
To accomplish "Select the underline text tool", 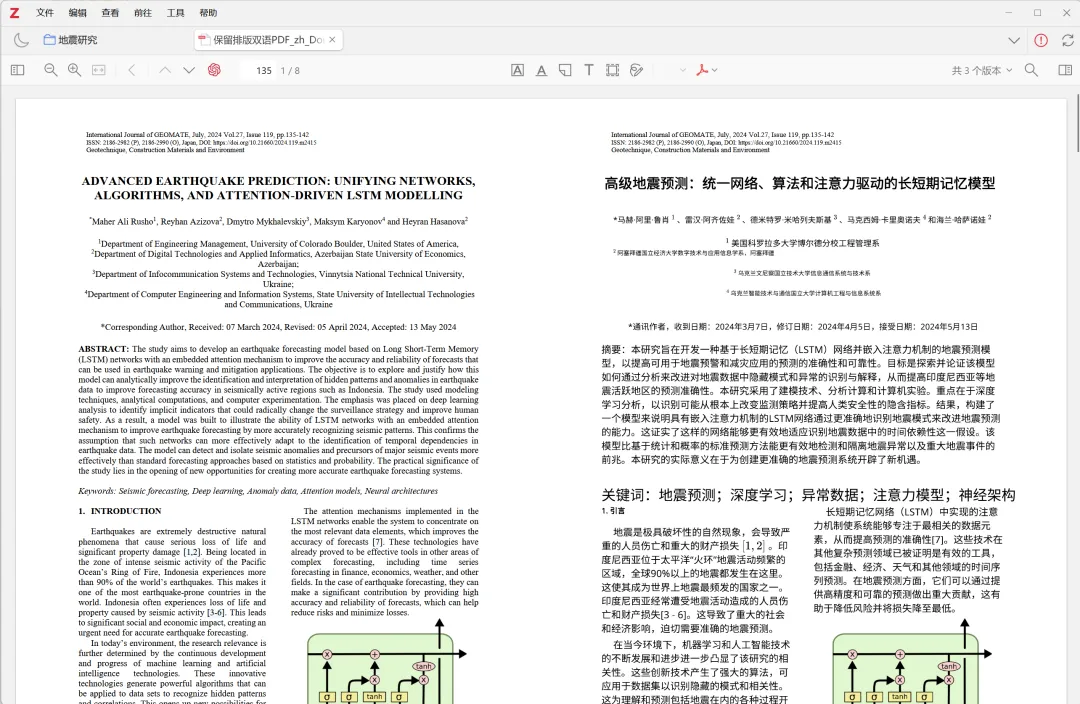I will [541, 70].
